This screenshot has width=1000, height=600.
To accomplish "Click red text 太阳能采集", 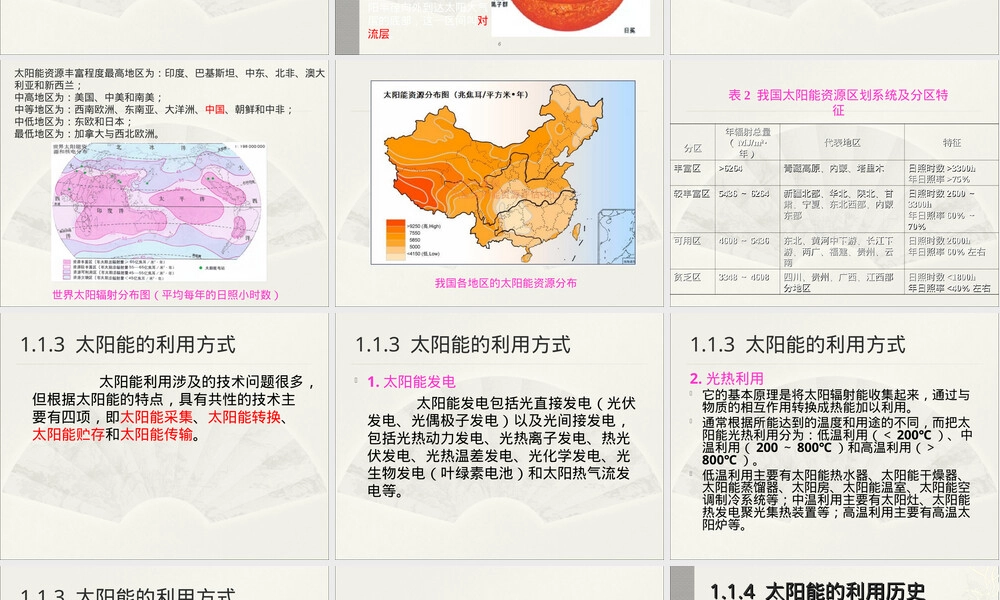I will pos(156,417).
